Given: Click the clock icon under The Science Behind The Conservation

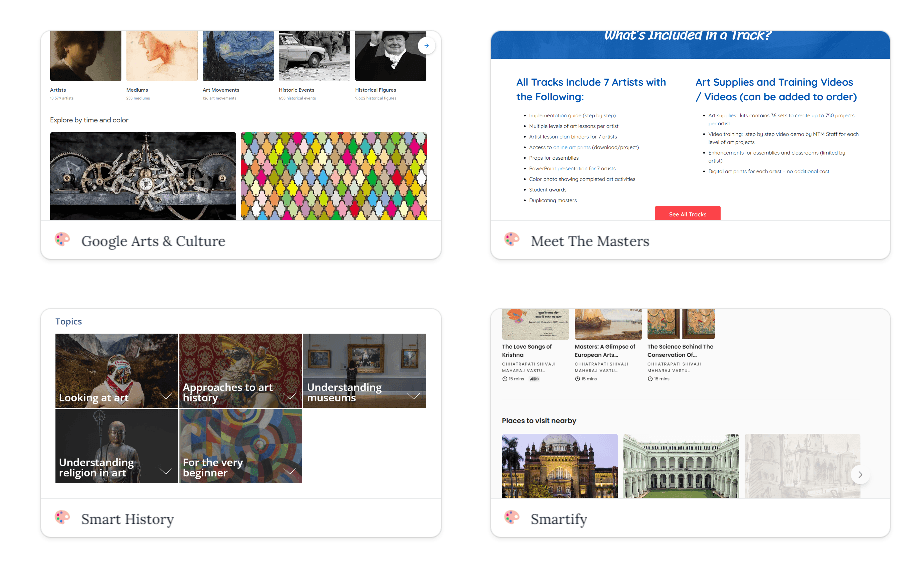Looking at the screenshot, I should [x=650, y=379].
